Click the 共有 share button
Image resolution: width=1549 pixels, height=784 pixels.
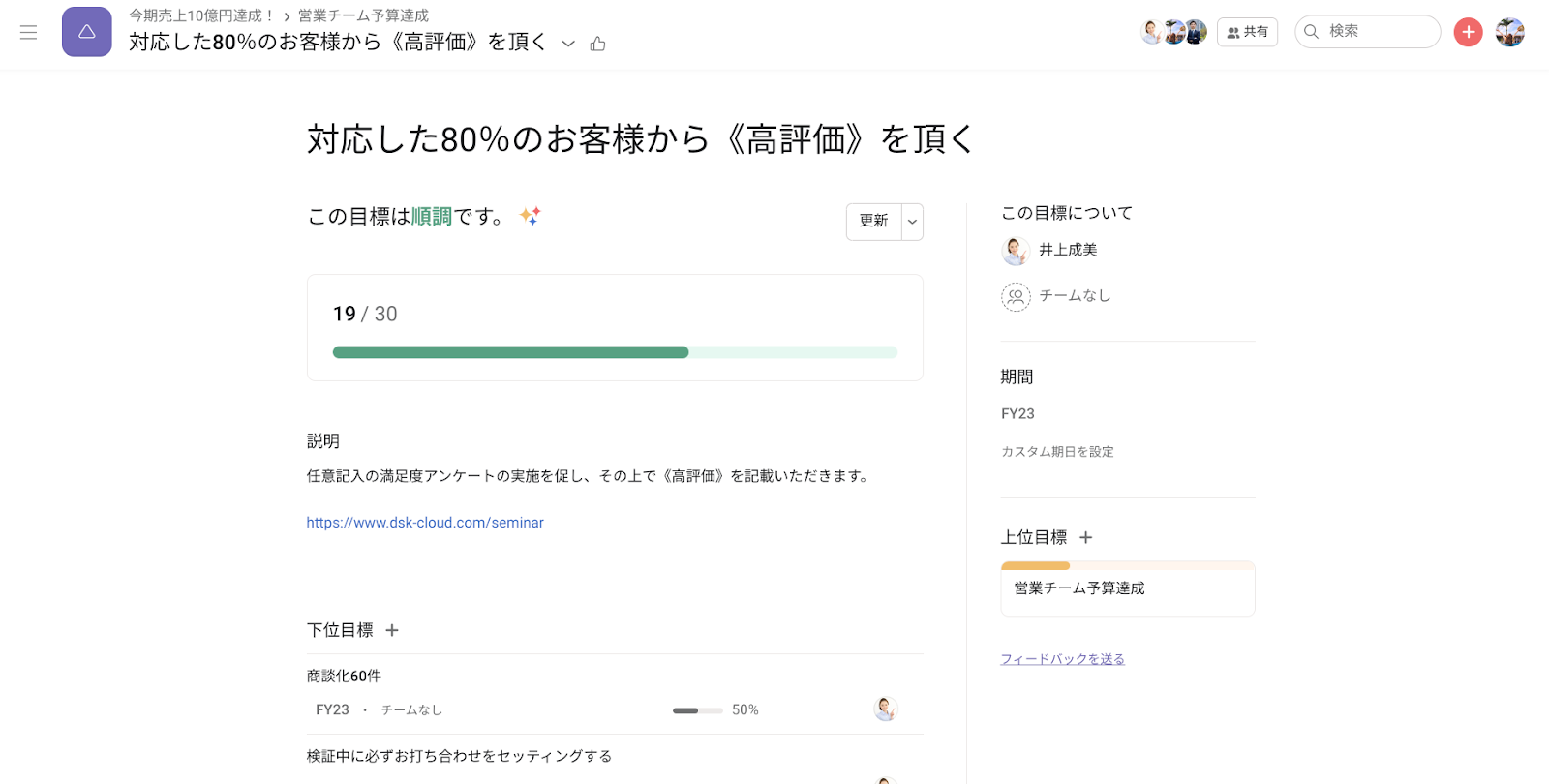point(1247,32)
